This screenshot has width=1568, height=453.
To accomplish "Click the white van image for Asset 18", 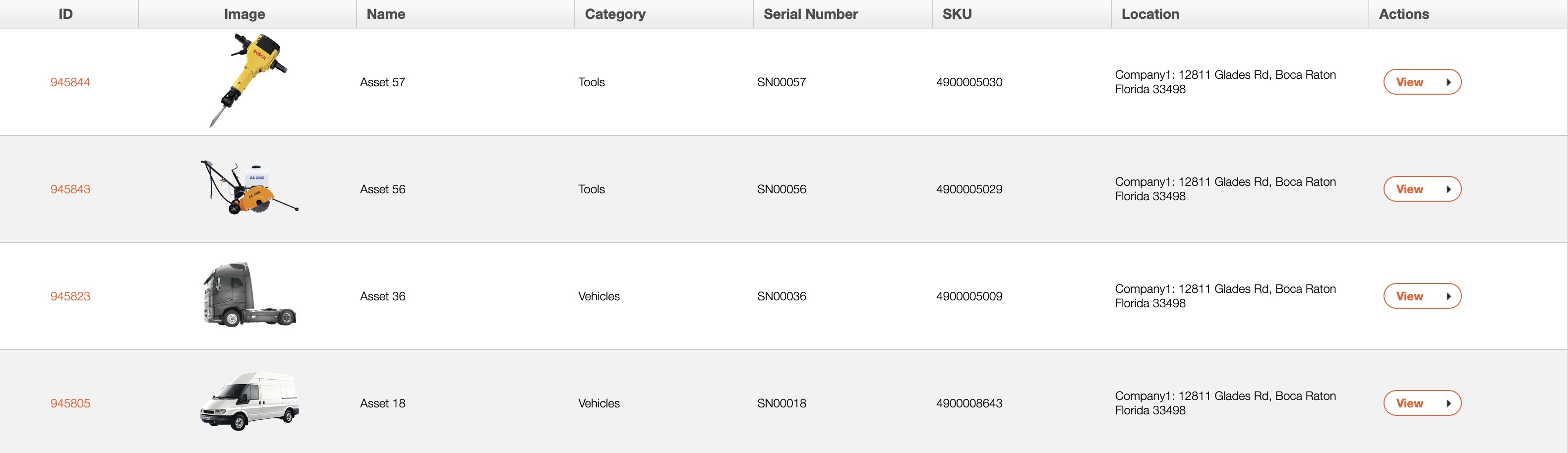I will point(249,401).
